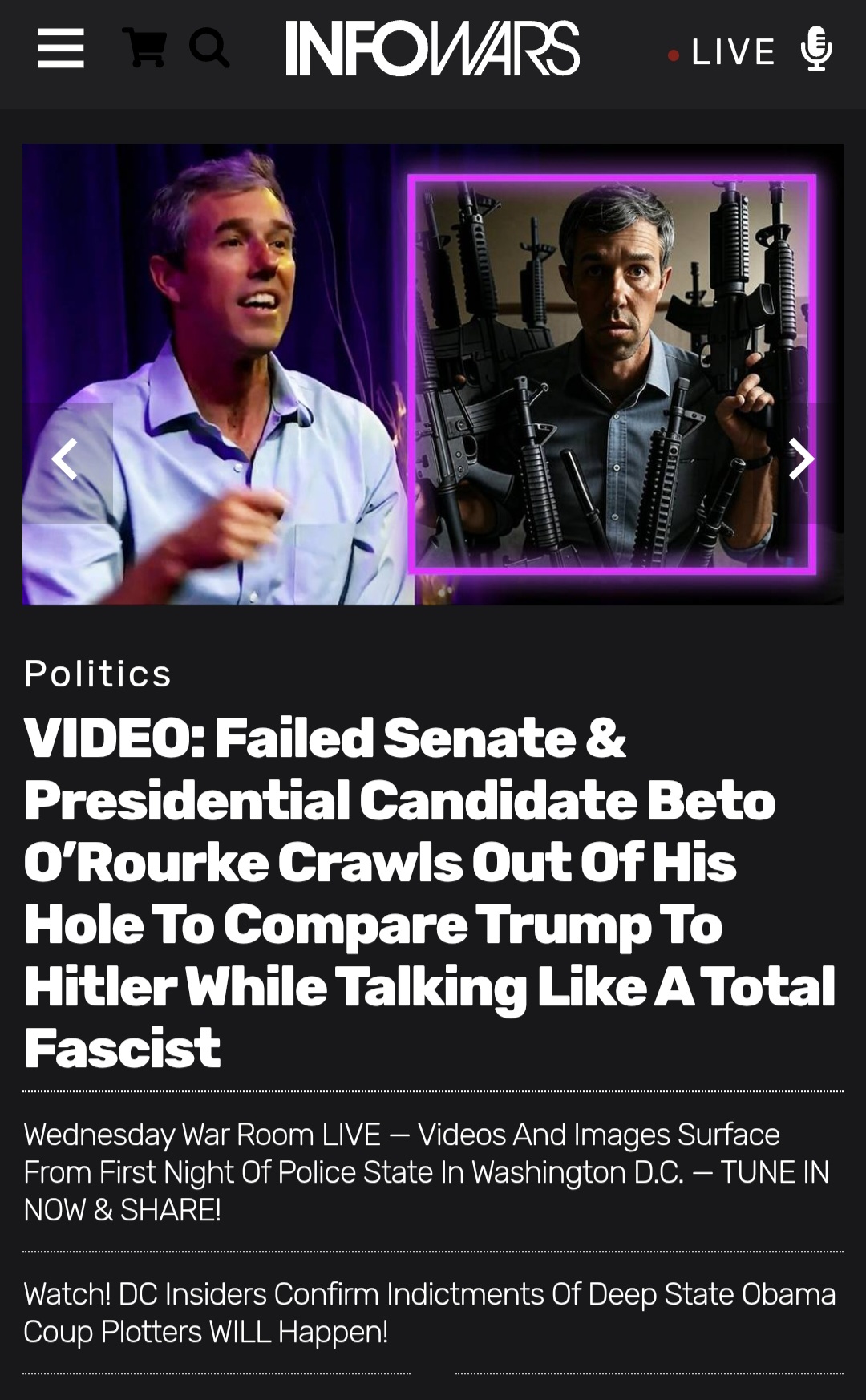Open the LIVE stream link
The height and width of the screenshot is (1400, 866).
[x=733, y=53]
